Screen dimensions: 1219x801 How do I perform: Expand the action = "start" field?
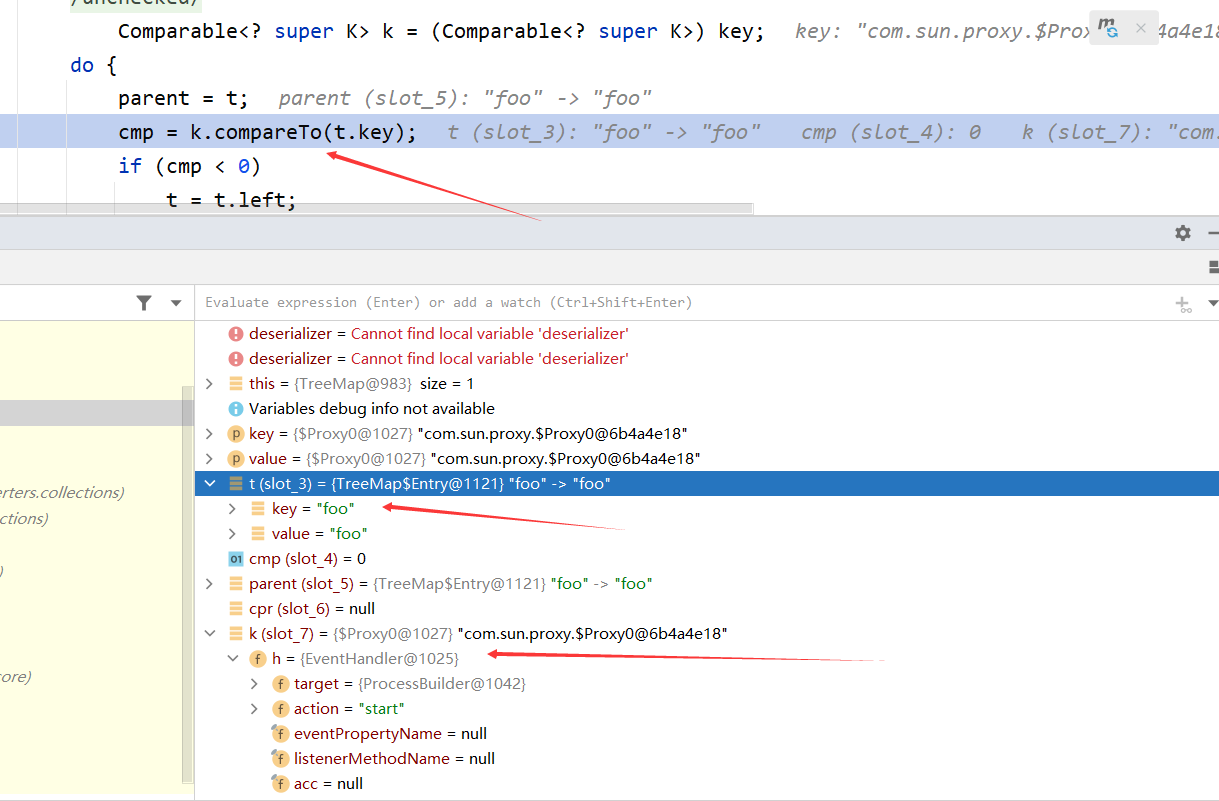(255, 708)
